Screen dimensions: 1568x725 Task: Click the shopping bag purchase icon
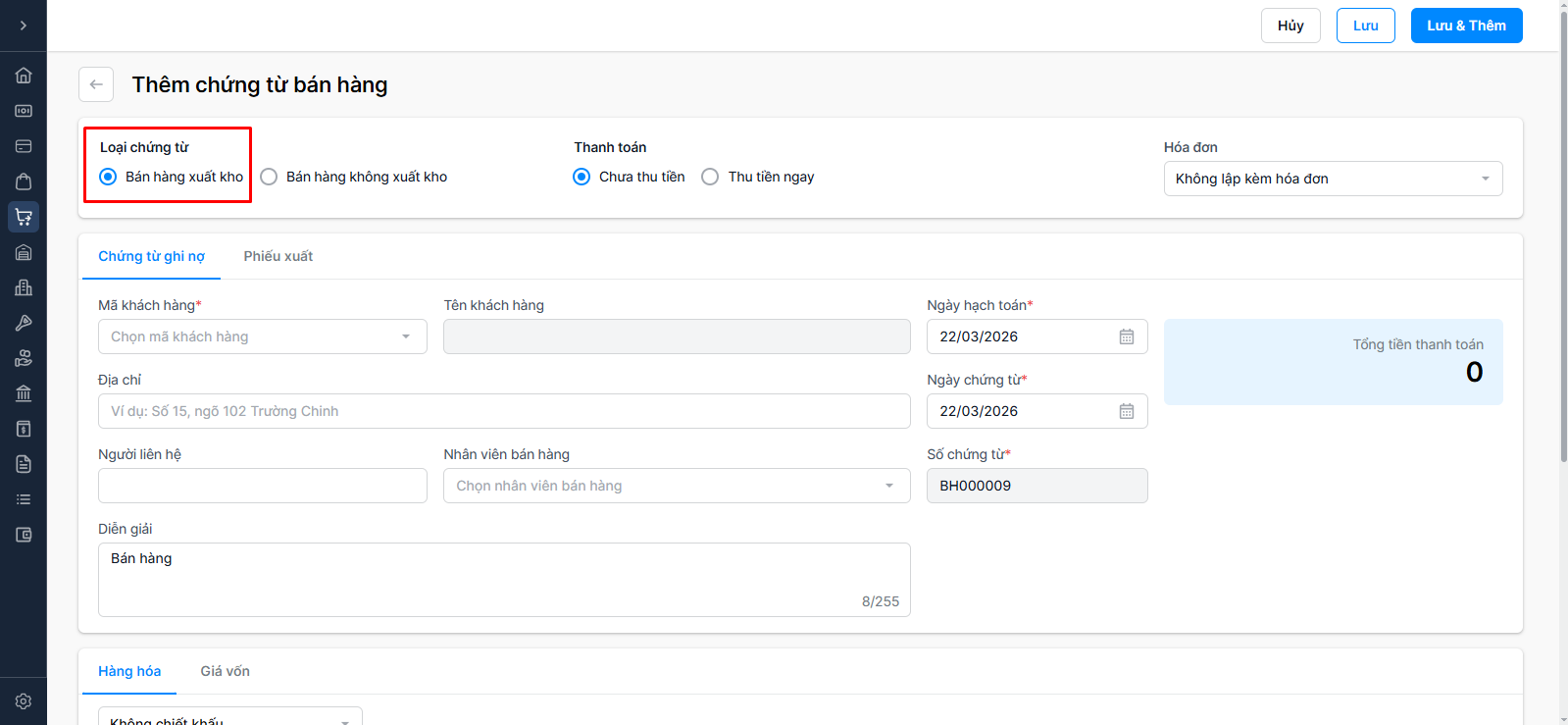pyautogui.click(x=24, y=181)
